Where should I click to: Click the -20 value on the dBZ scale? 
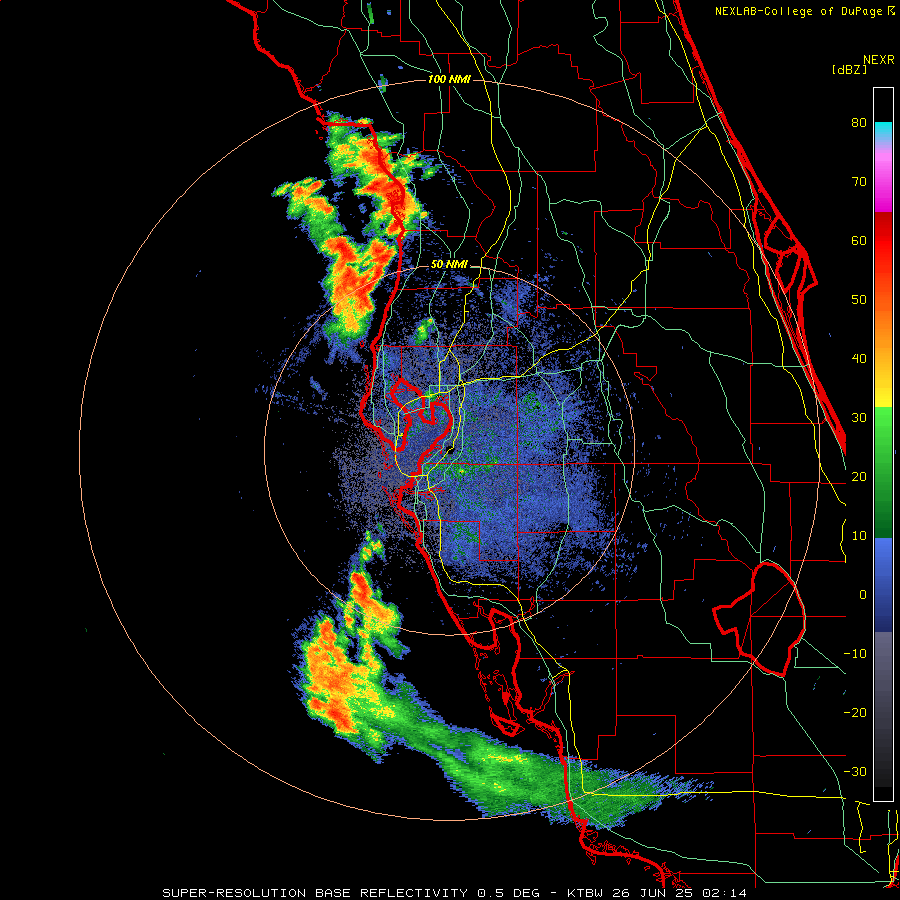point(855,712)
